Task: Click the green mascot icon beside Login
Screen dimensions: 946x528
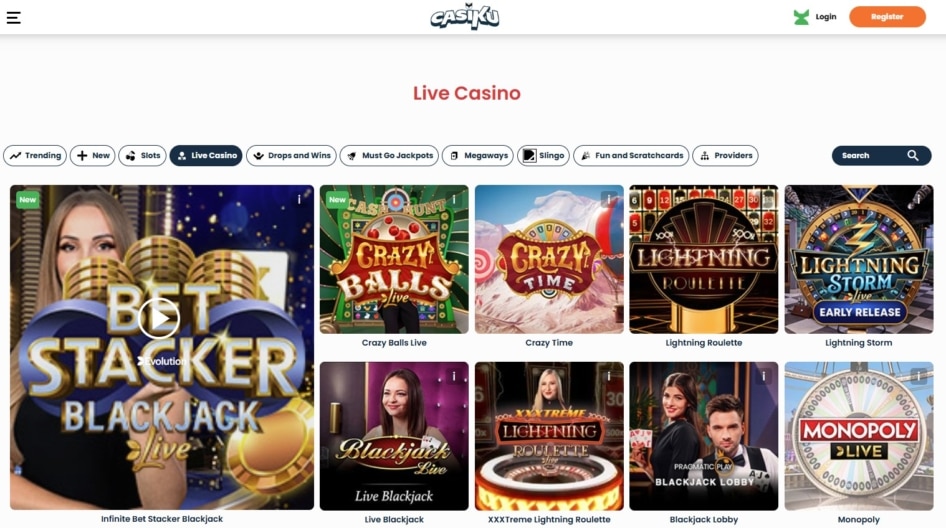Action: click(801, 17)
